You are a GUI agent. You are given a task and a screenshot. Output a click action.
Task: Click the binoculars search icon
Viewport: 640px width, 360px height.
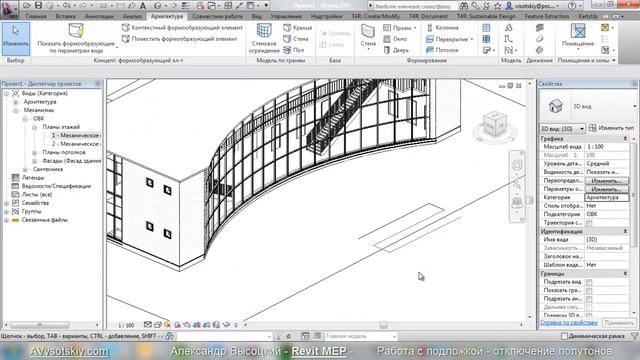click(464, 6)
